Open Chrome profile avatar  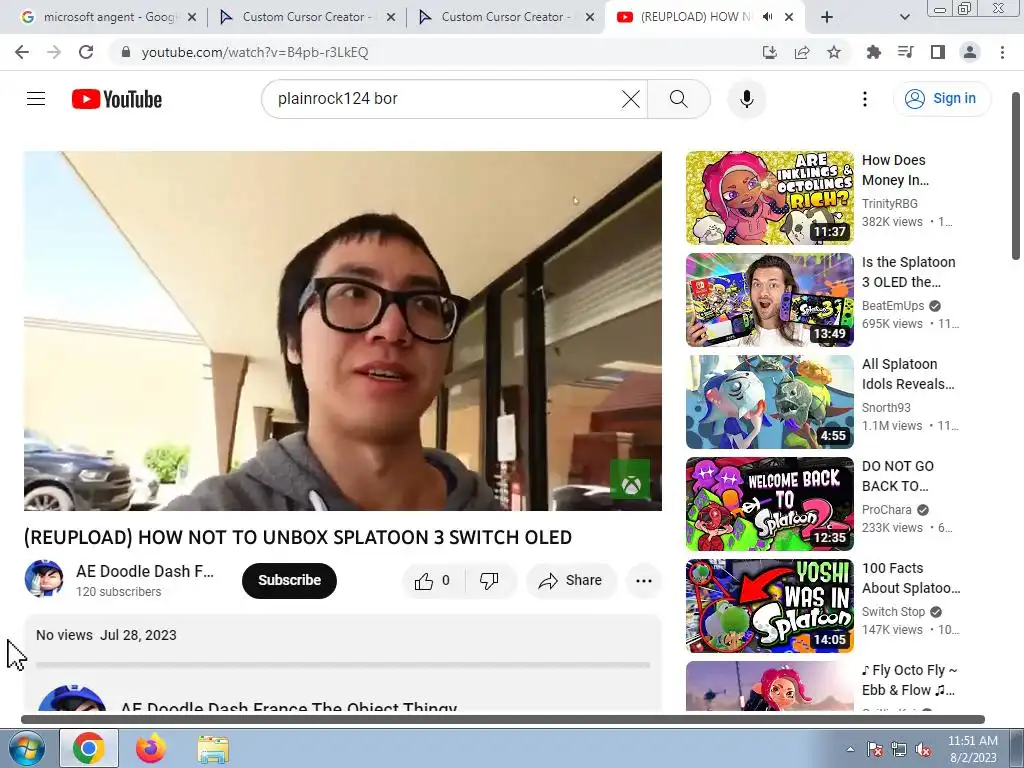970,52
